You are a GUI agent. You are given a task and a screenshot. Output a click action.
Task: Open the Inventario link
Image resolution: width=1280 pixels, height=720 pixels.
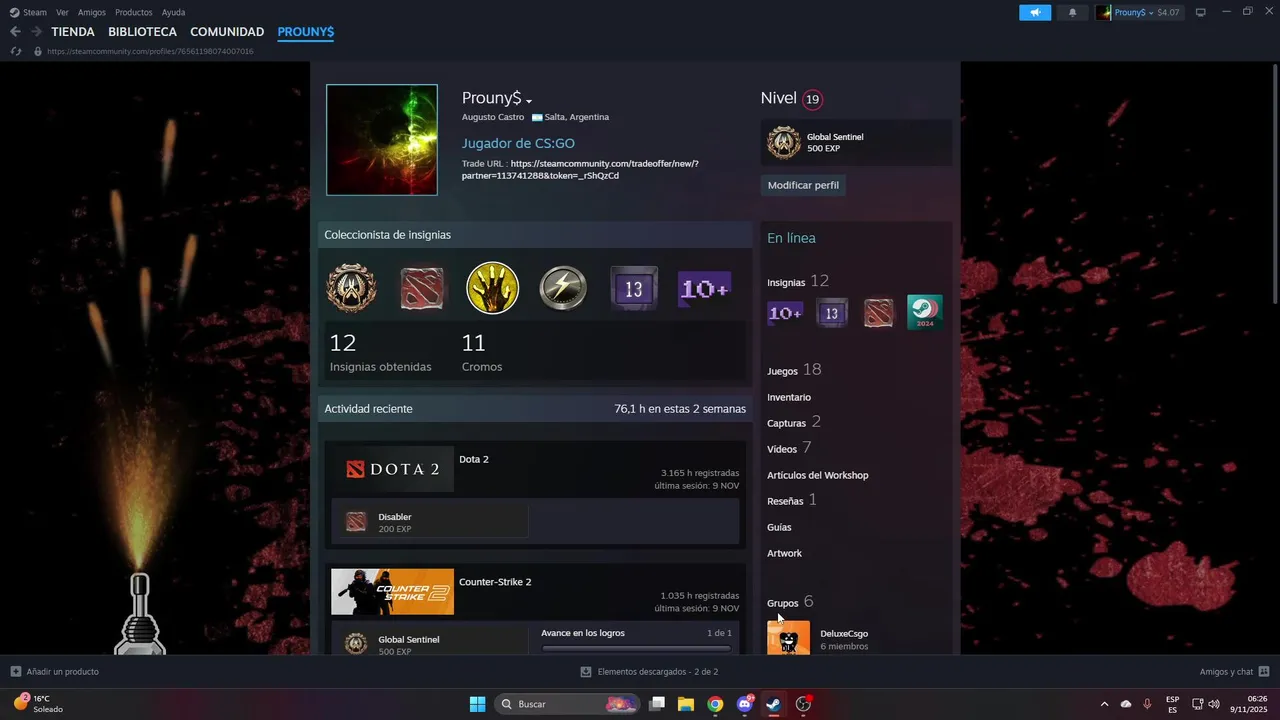789,397
